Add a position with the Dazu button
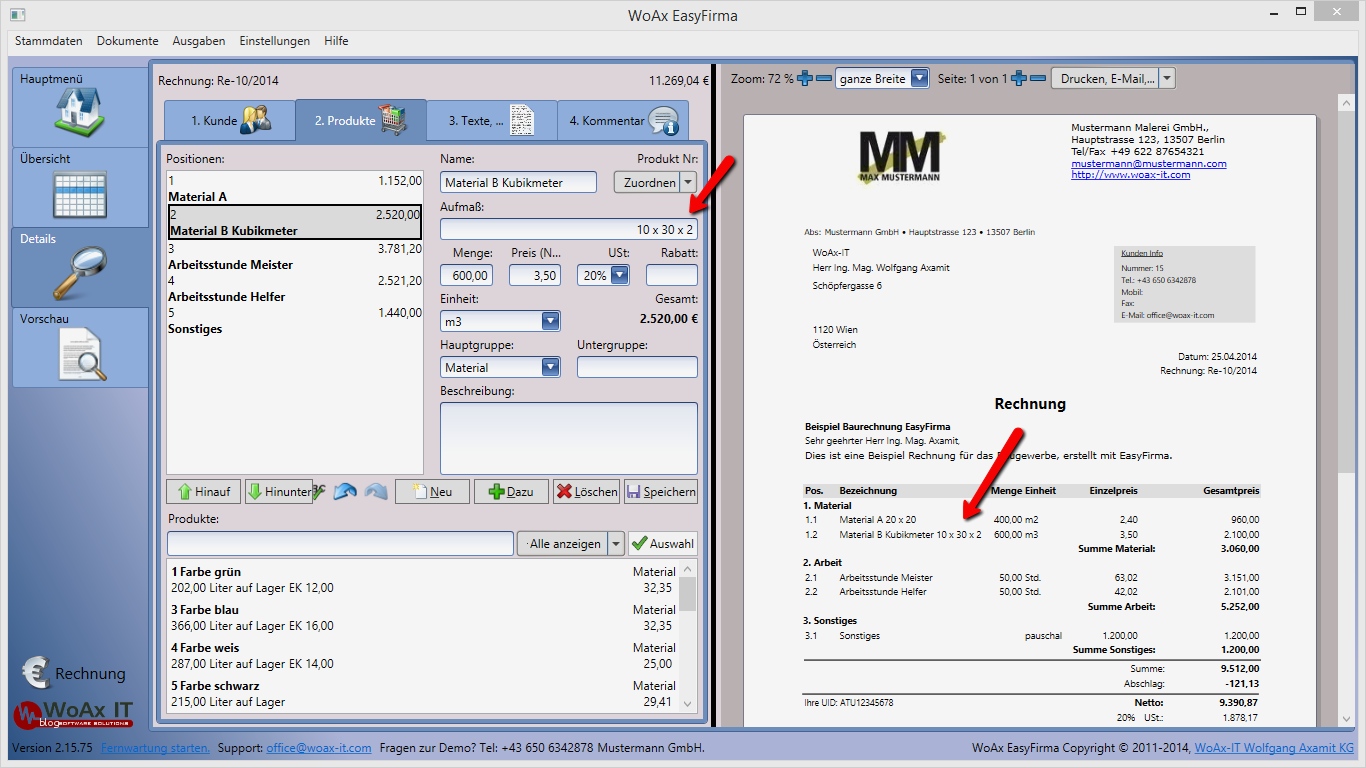Screen dimensions: 1366x768 [511, 491]
